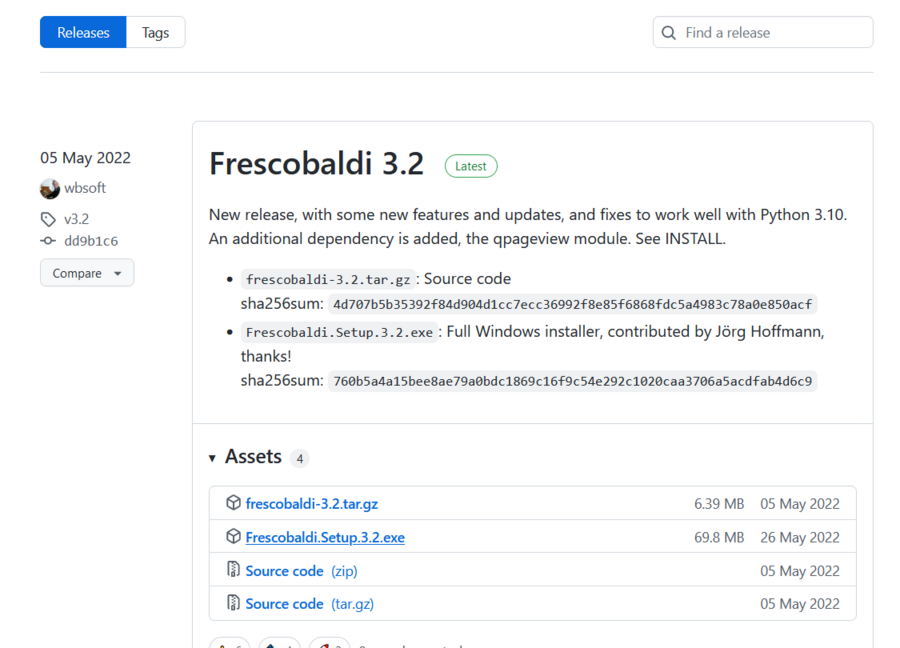
Task: Click the wbsoft avatar picture
Action: (49, 188)
